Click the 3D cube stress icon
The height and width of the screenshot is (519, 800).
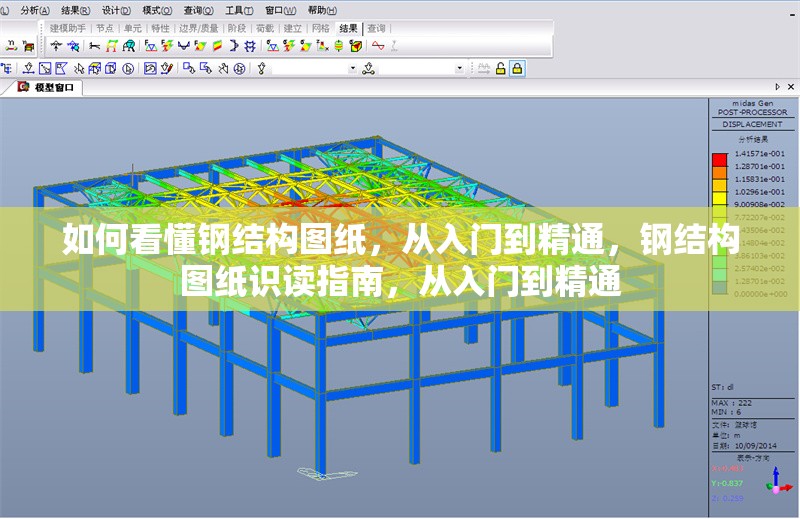click(x=355, y=46)
